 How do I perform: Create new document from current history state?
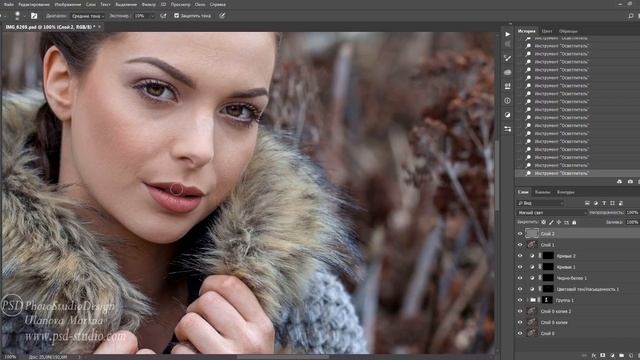(x=619, y=181)
